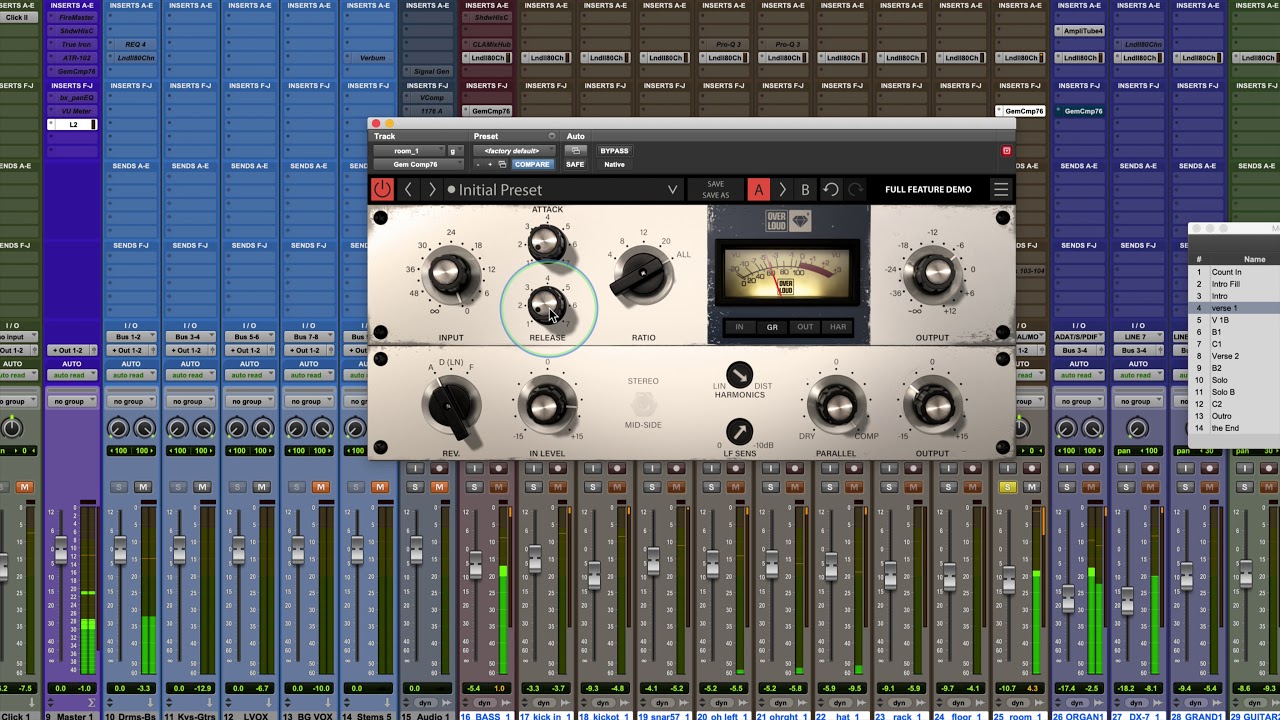The height and width of the screenshot is (720, 1280).
Task: Select Outro in memory locations list
Action: coord(1235,416)
